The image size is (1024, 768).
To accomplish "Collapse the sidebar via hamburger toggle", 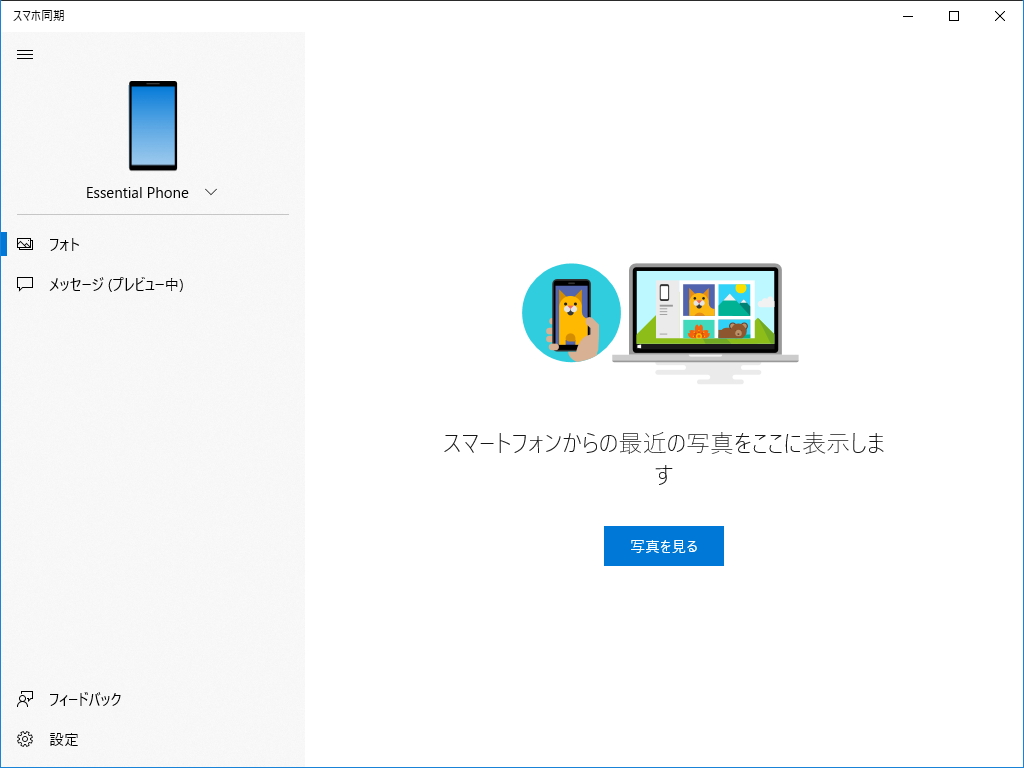I will 25,55.
